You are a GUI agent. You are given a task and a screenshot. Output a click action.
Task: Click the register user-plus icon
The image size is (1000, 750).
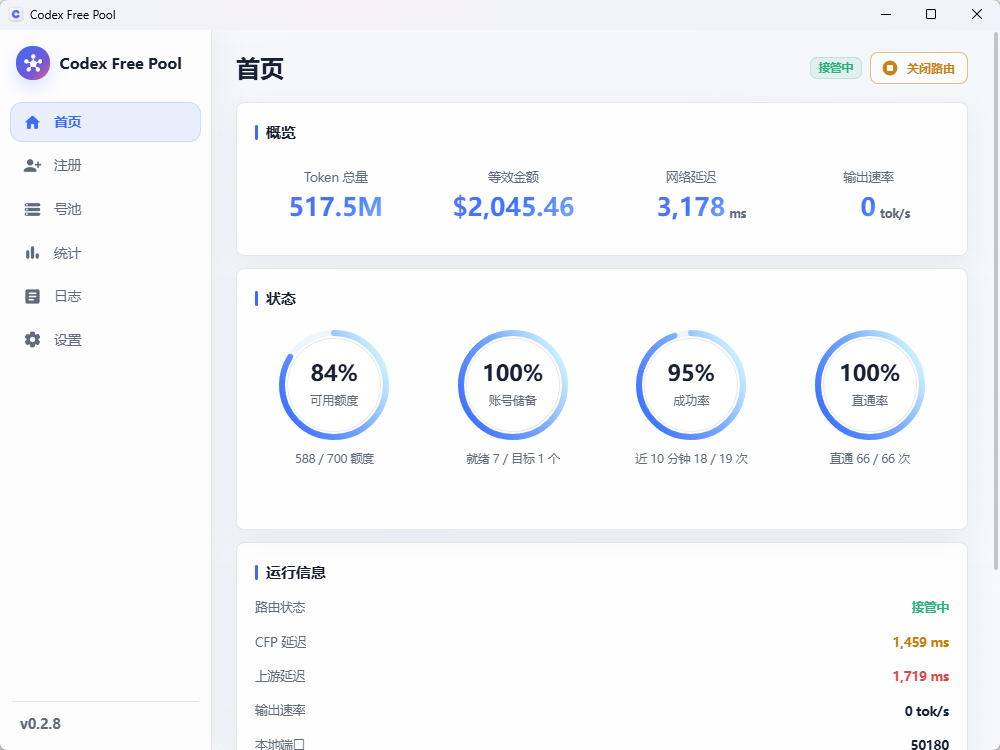point(33,166)
